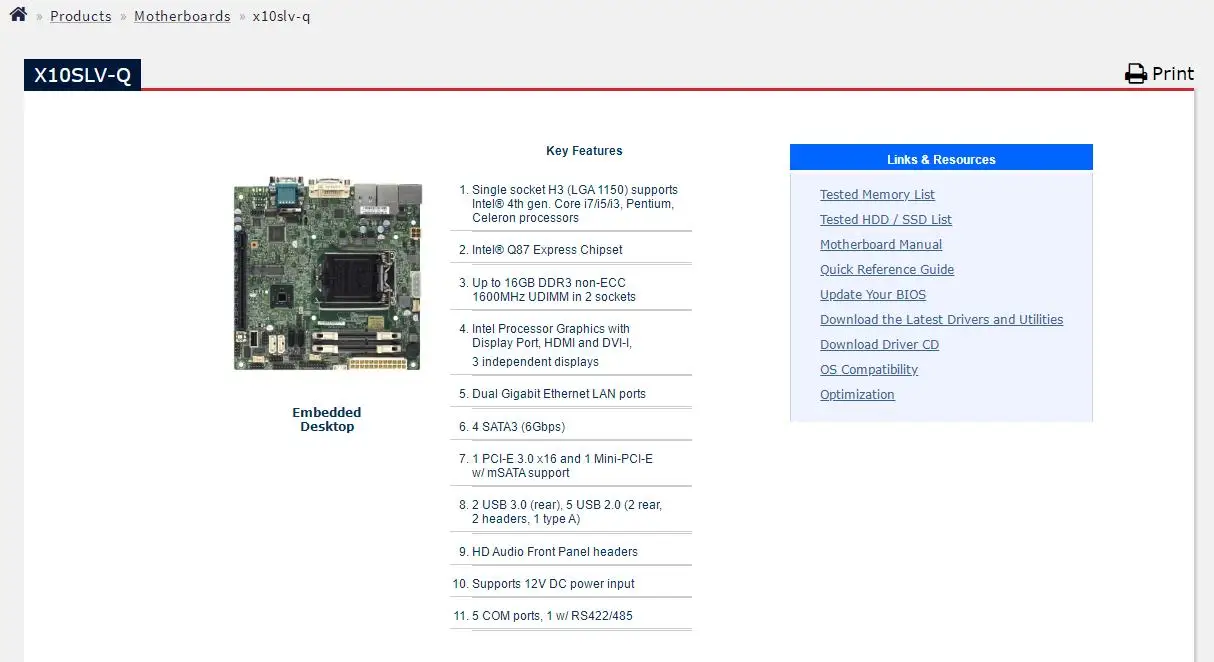The image size is (1214, 662).
Task: Select the Supports 12V DC power input feature
Action: (553, 584)
